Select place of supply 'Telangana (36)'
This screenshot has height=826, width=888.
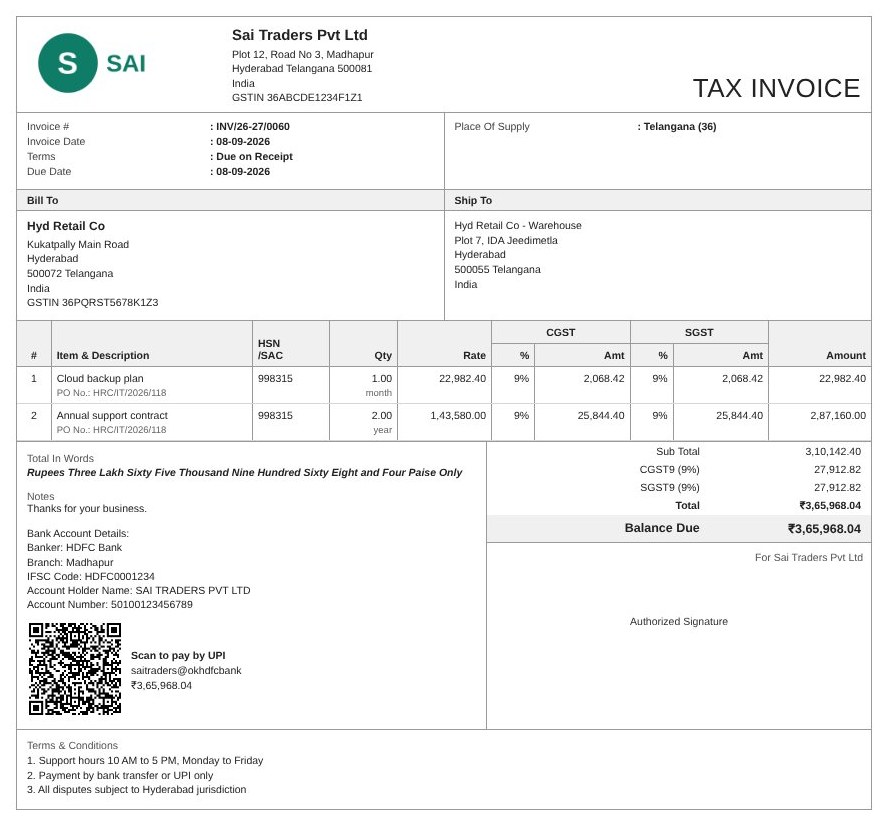click(x=680, y=126)
